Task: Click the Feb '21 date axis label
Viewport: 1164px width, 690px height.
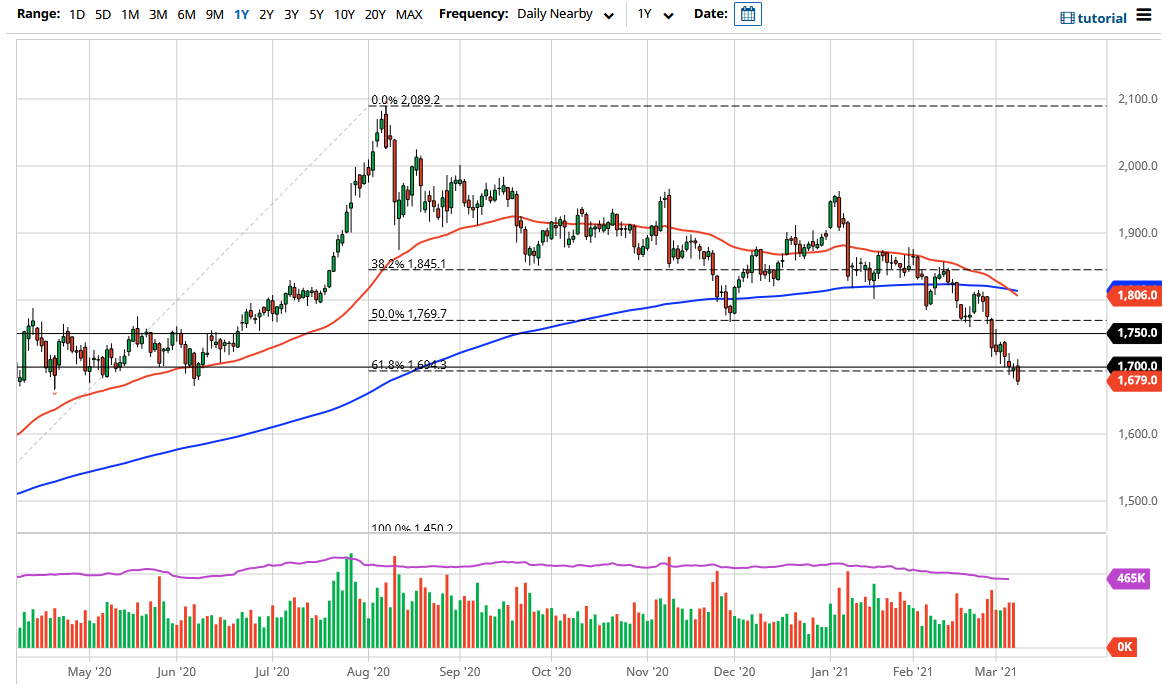Action: tap(912, 671)
